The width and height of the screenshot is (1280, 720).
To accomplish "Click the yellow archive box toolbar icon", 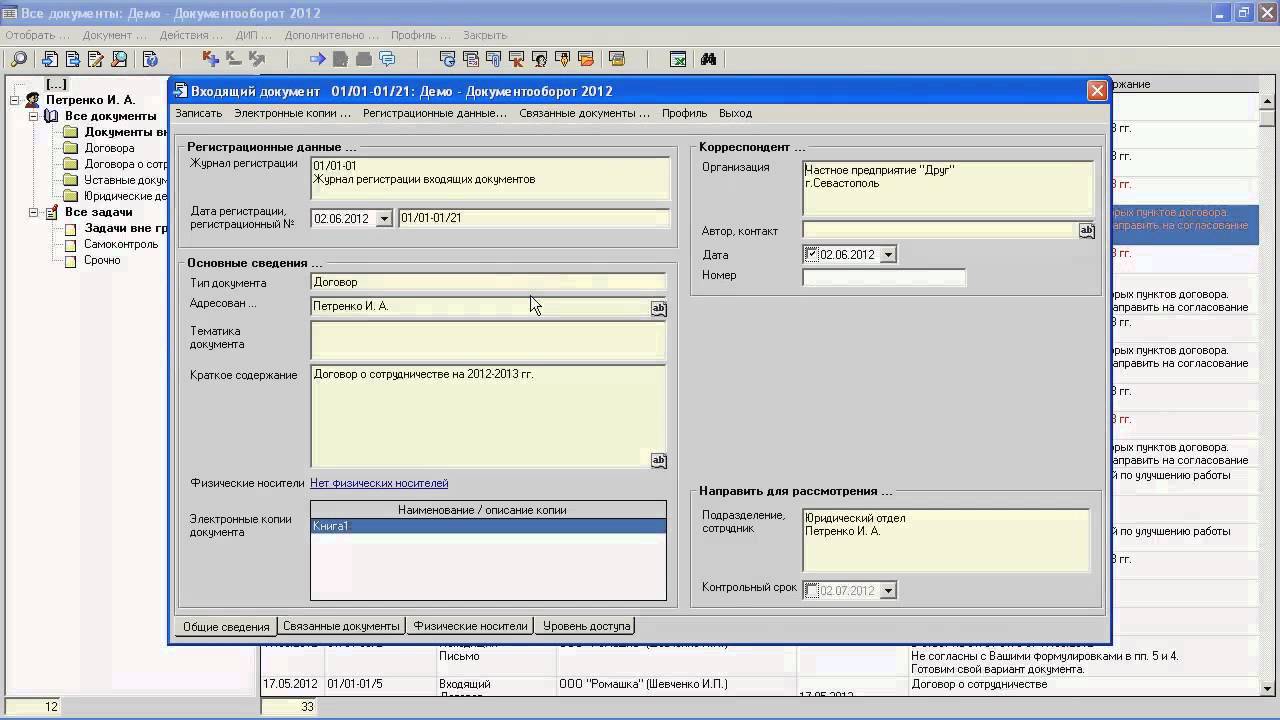I will tap(616, 59).
